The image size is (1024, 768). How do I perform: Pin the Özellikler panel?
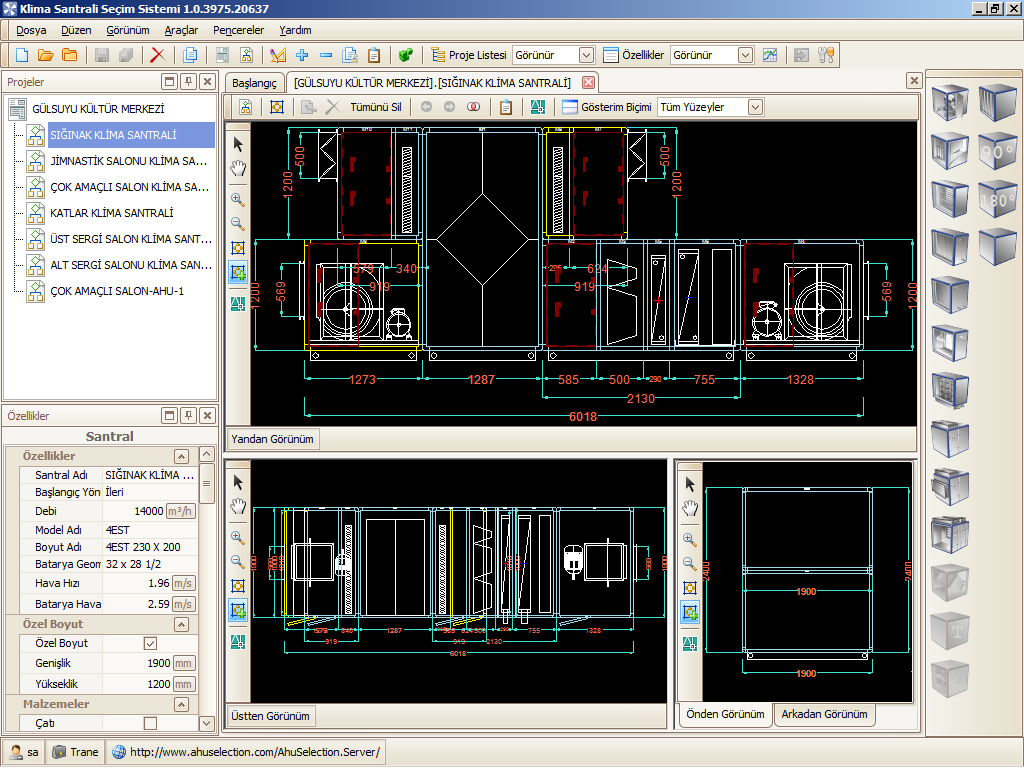(x=188, y=415)
